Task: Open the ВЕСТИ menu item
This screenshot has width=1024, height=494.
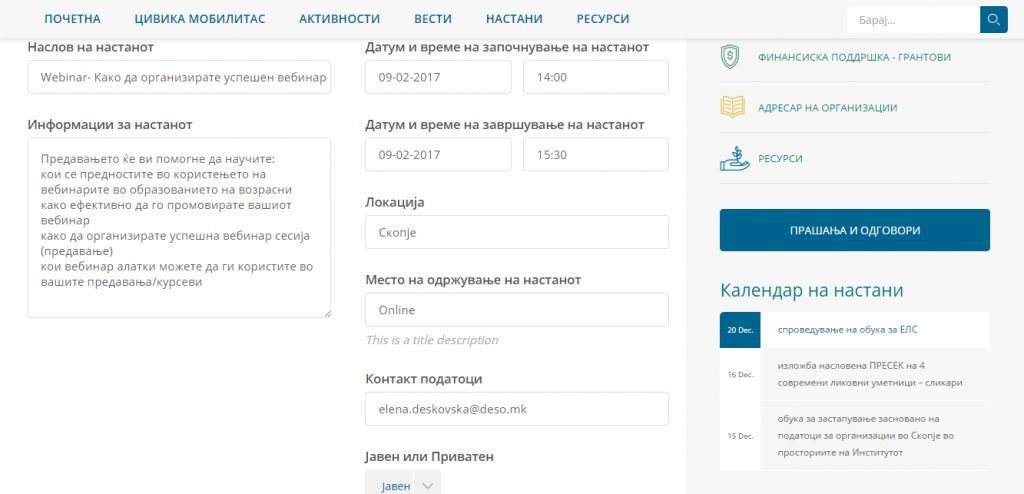Action: click(433, 19)
